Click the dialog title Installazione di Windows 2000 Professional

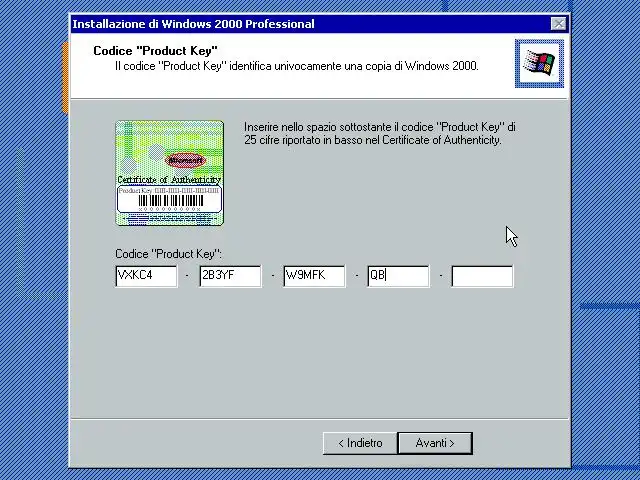193,24
